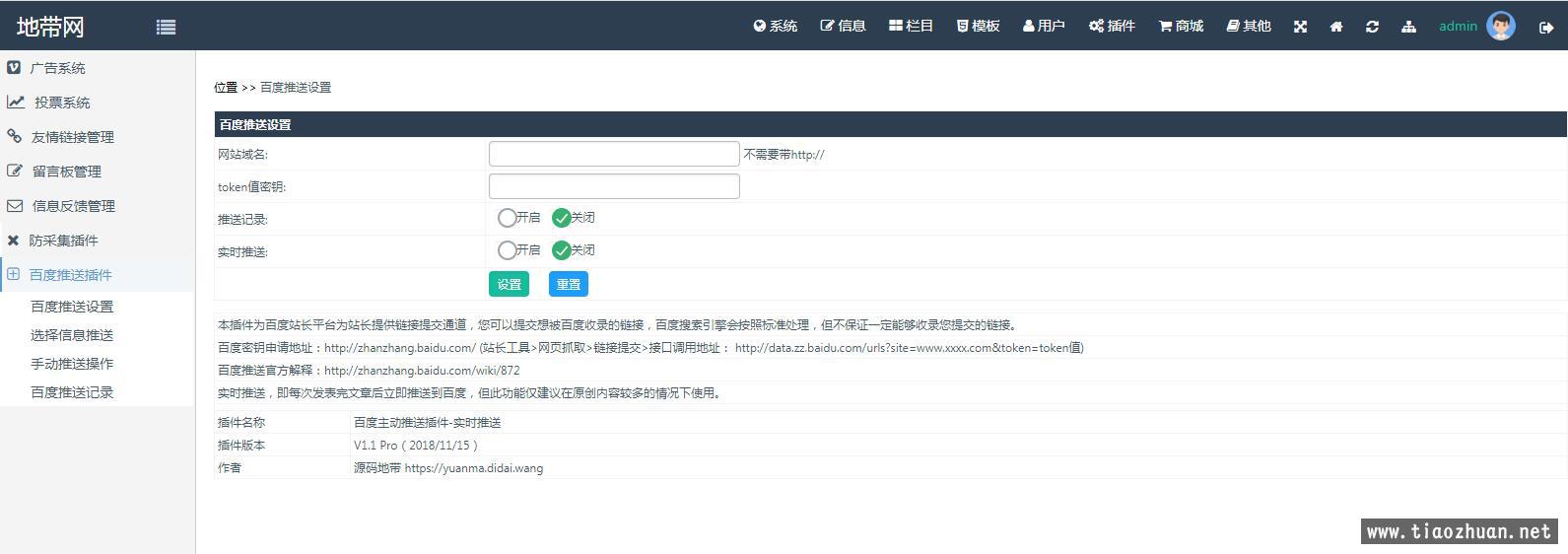Open the 系统 top menu

click(x=775, y=27)
